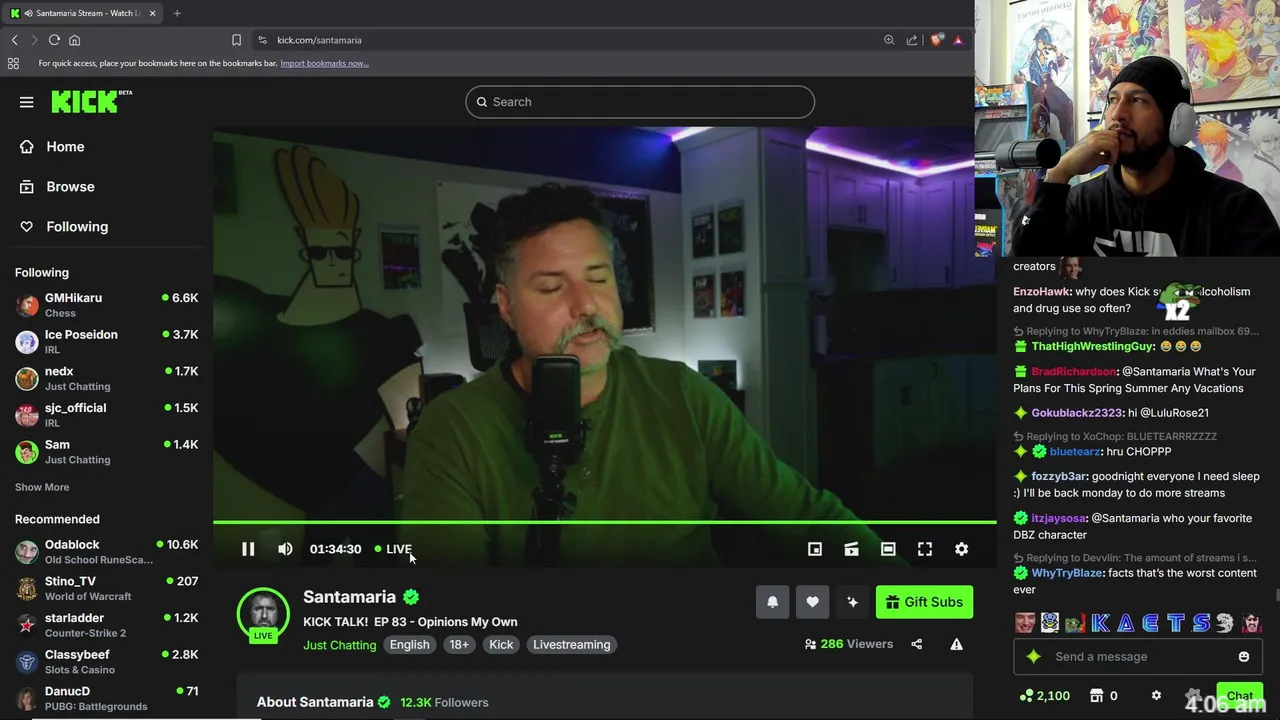Toggle picture-in-picture mode icon

coord(815,549)
